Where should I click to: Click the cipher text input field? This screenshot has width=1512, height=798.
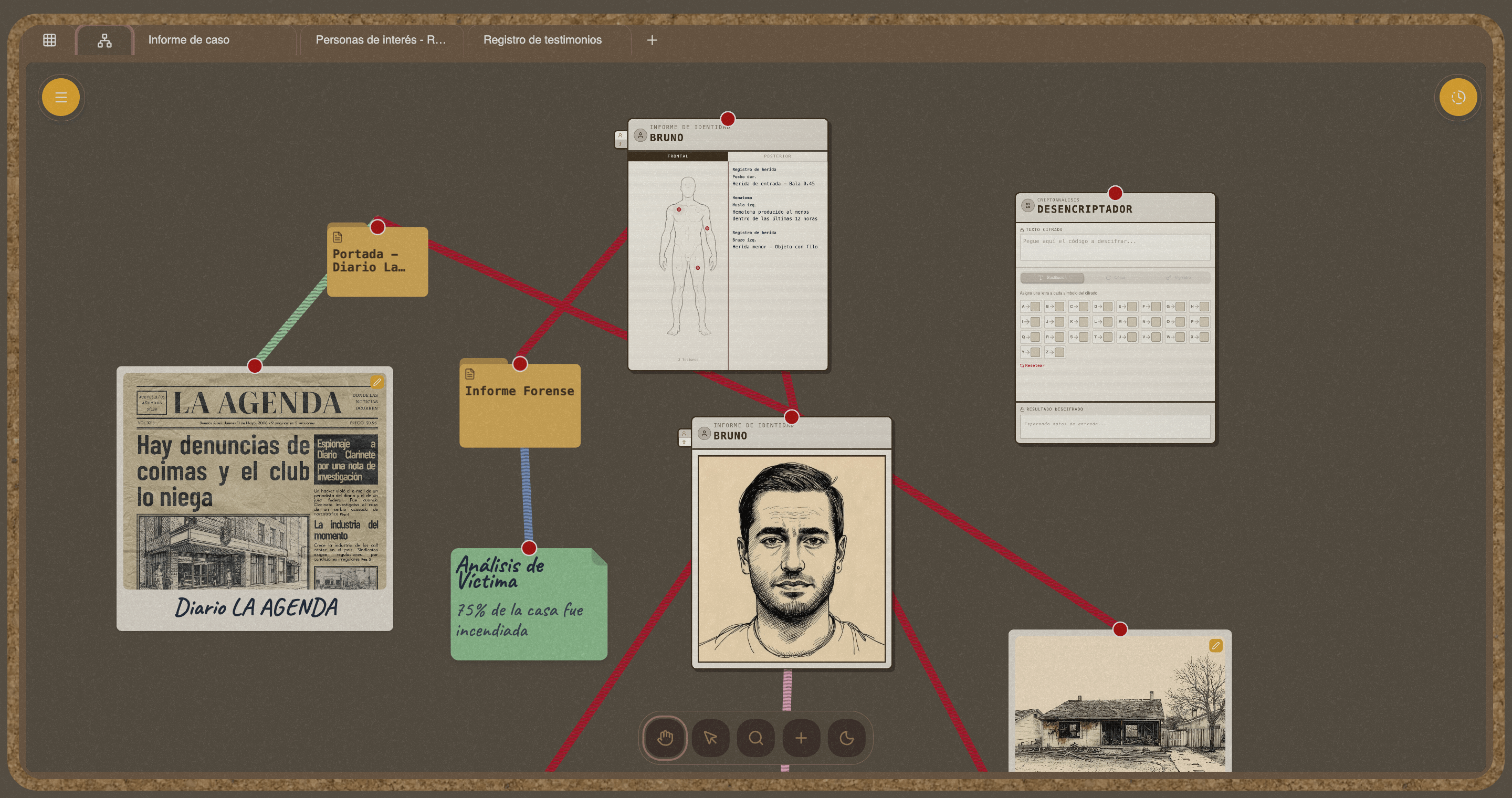1115,247
